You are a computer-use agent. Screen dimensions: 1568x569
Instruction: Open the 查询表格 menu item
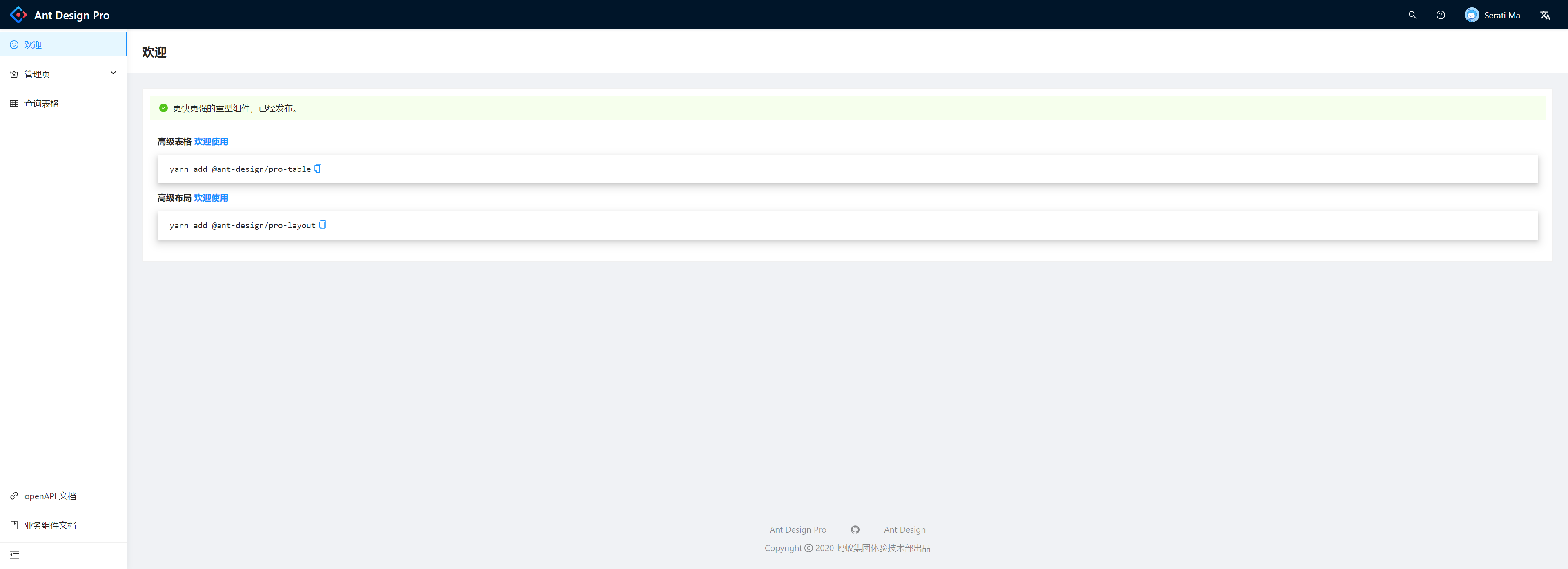tap(41, 103)
